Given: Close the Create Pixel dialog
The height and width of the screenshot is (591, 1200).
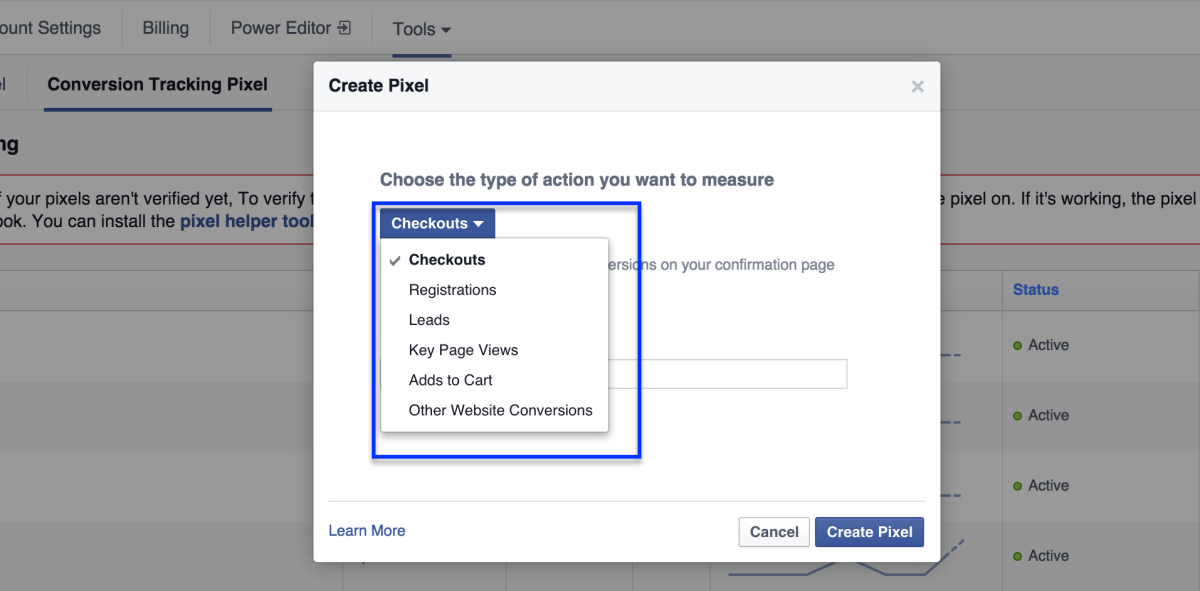Looking at the screenshot, I should tap(917, 86).
